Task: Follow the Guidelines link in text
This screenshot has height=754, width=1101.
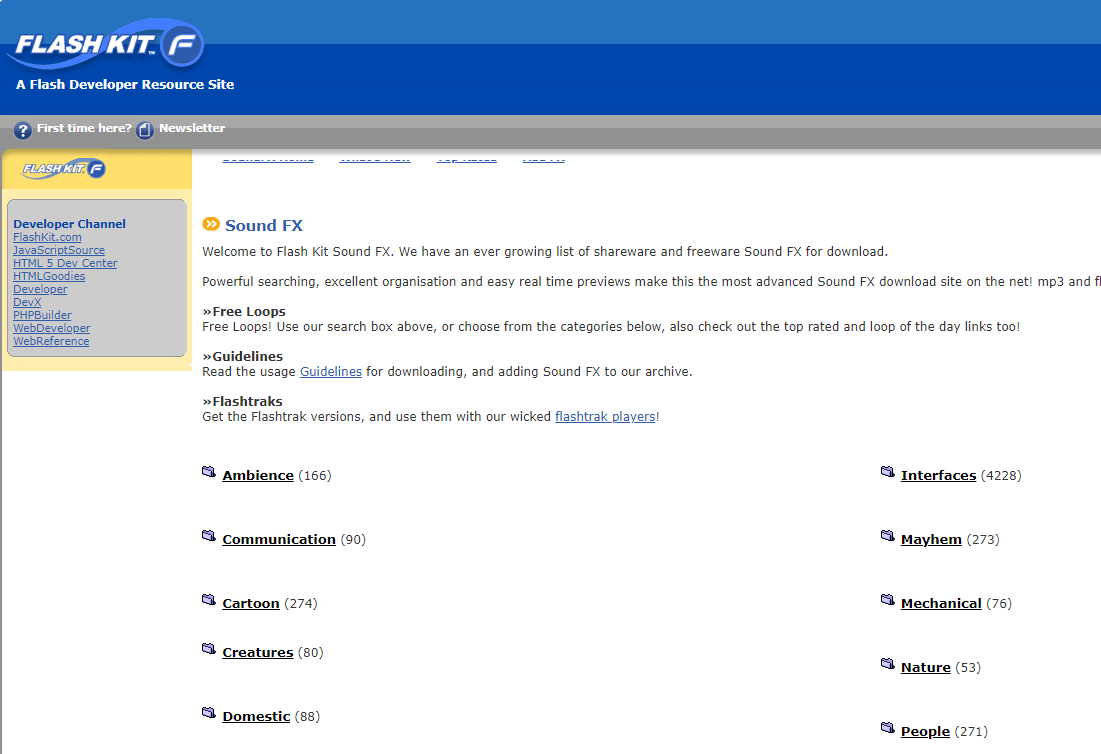Action: point(331,371)
